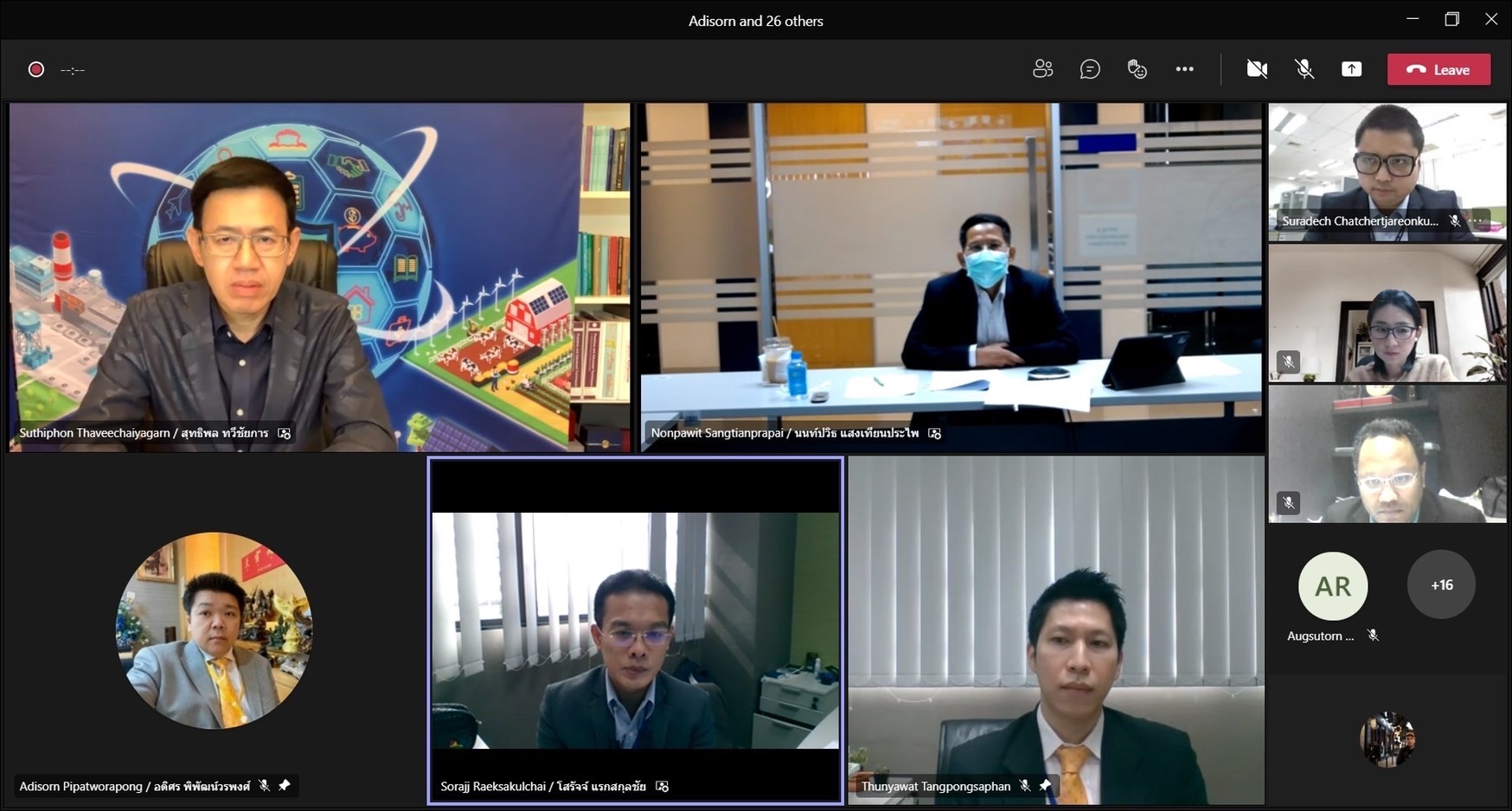Restore down the meeting window
Screen dimensions: 1512x811
click(x=1452, y=19)
